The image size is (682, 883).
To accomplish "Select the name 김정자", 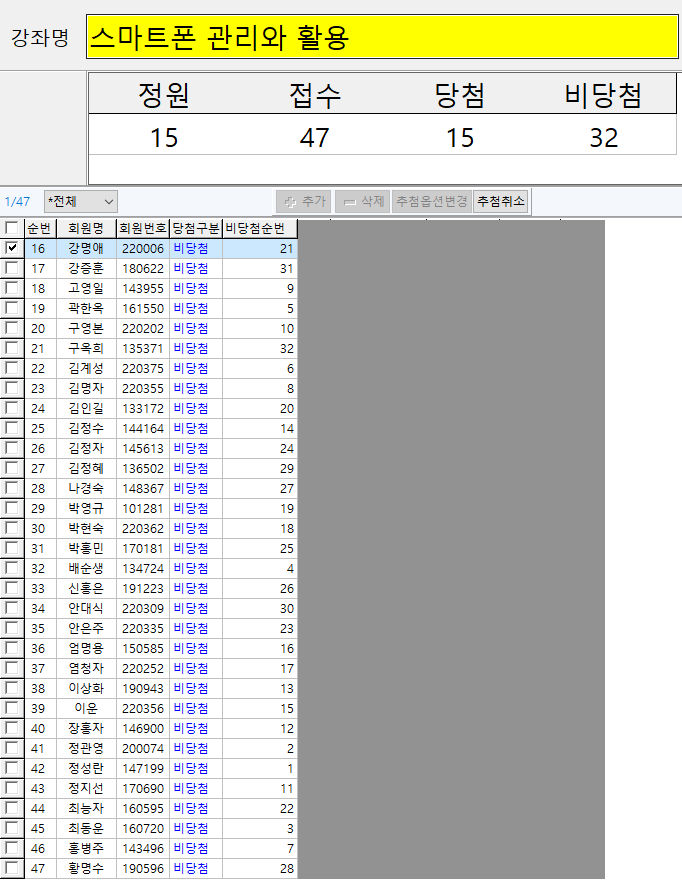I will [x=86, y=448].
